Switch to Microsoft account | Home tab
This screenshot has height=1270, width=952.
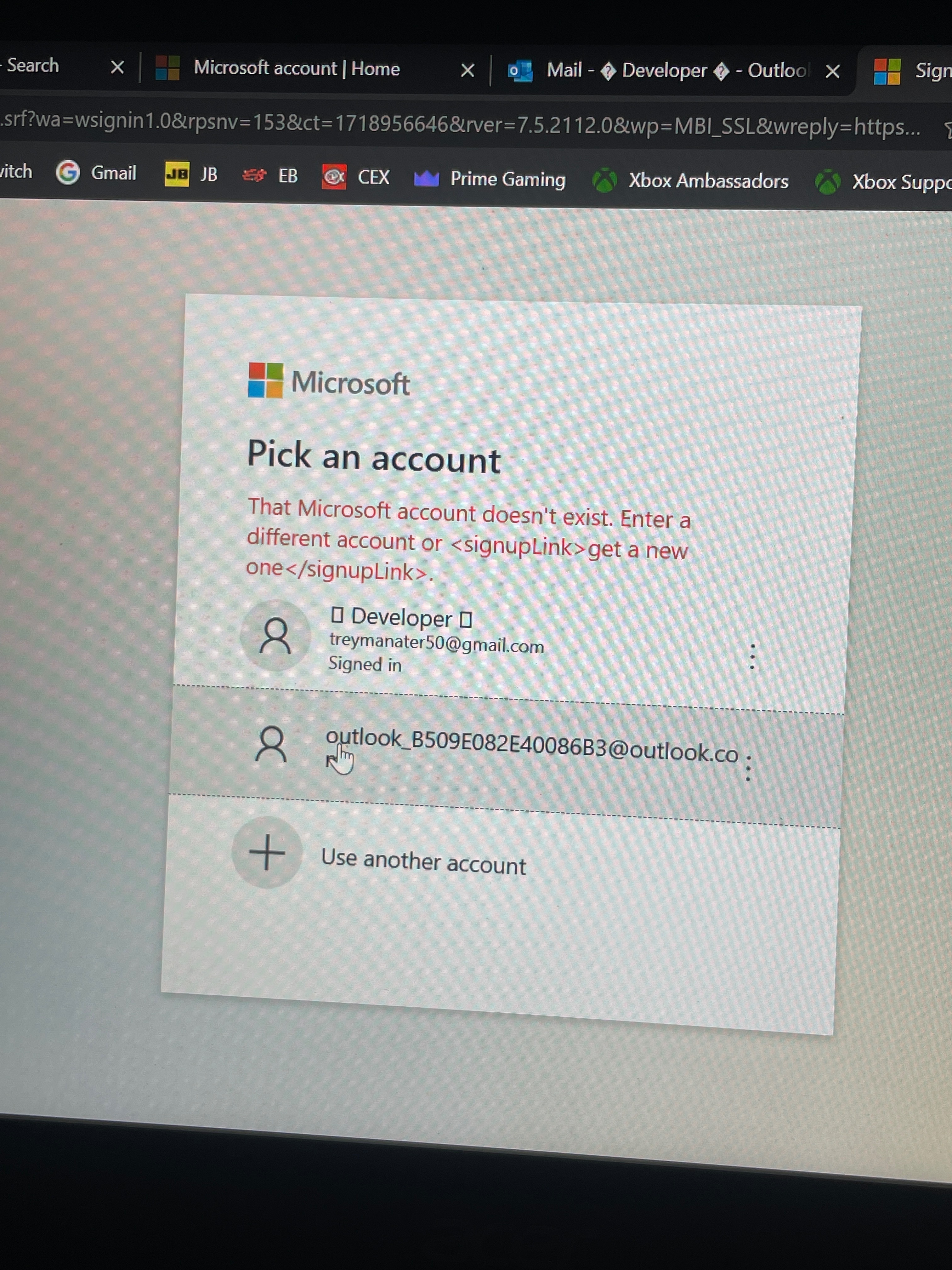(x=313, y=68)
